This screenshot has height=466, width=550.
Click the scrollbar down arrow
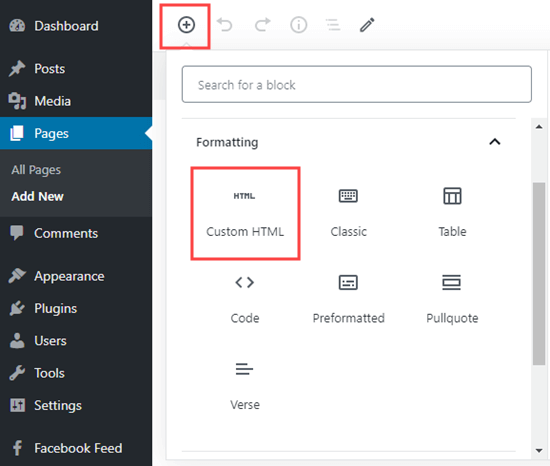pyautogui.click(x=539, y=451)
